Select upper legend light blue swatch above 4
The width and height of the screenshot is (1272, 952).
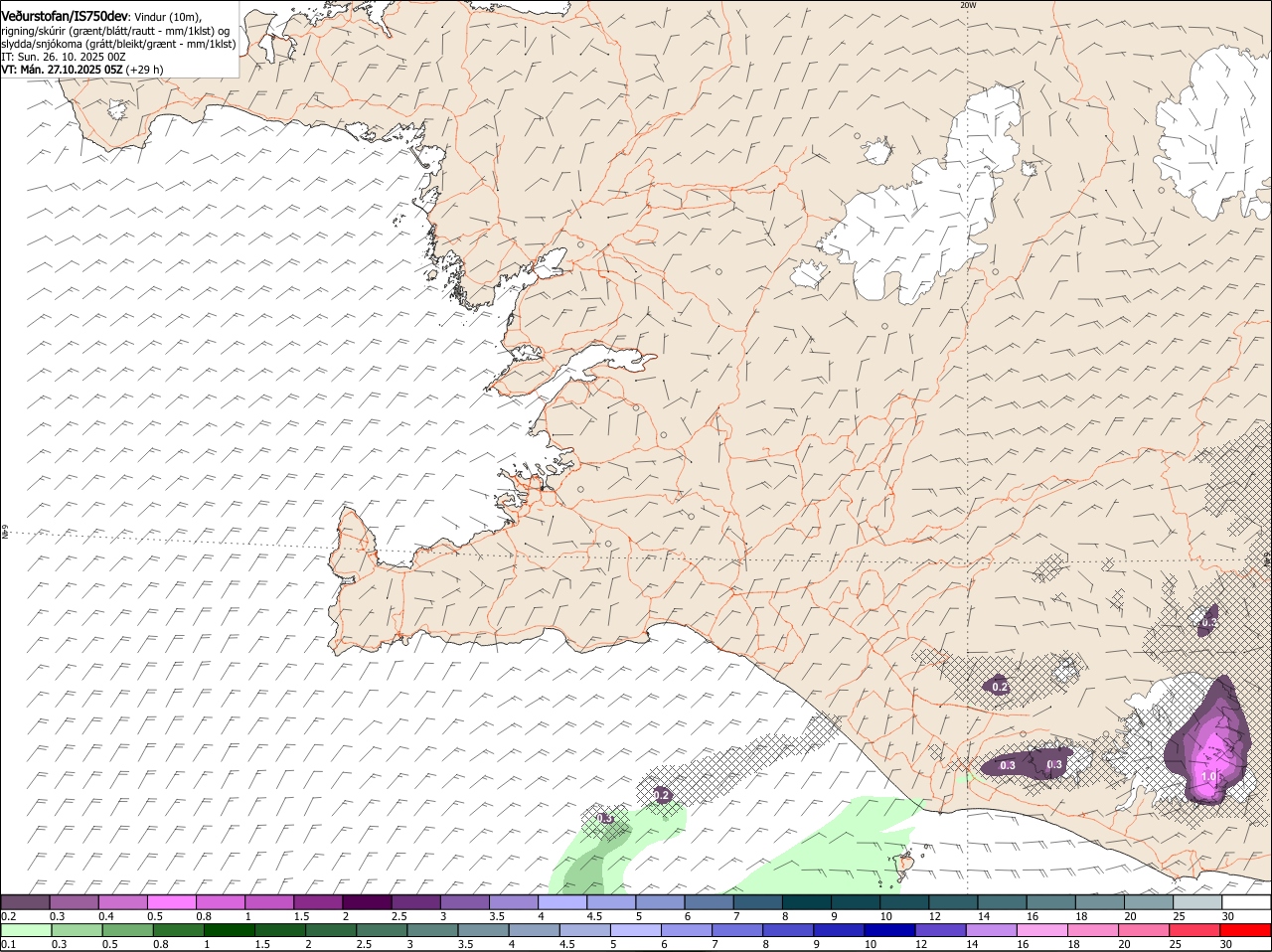pyautogui.click(x=561, y=902)
